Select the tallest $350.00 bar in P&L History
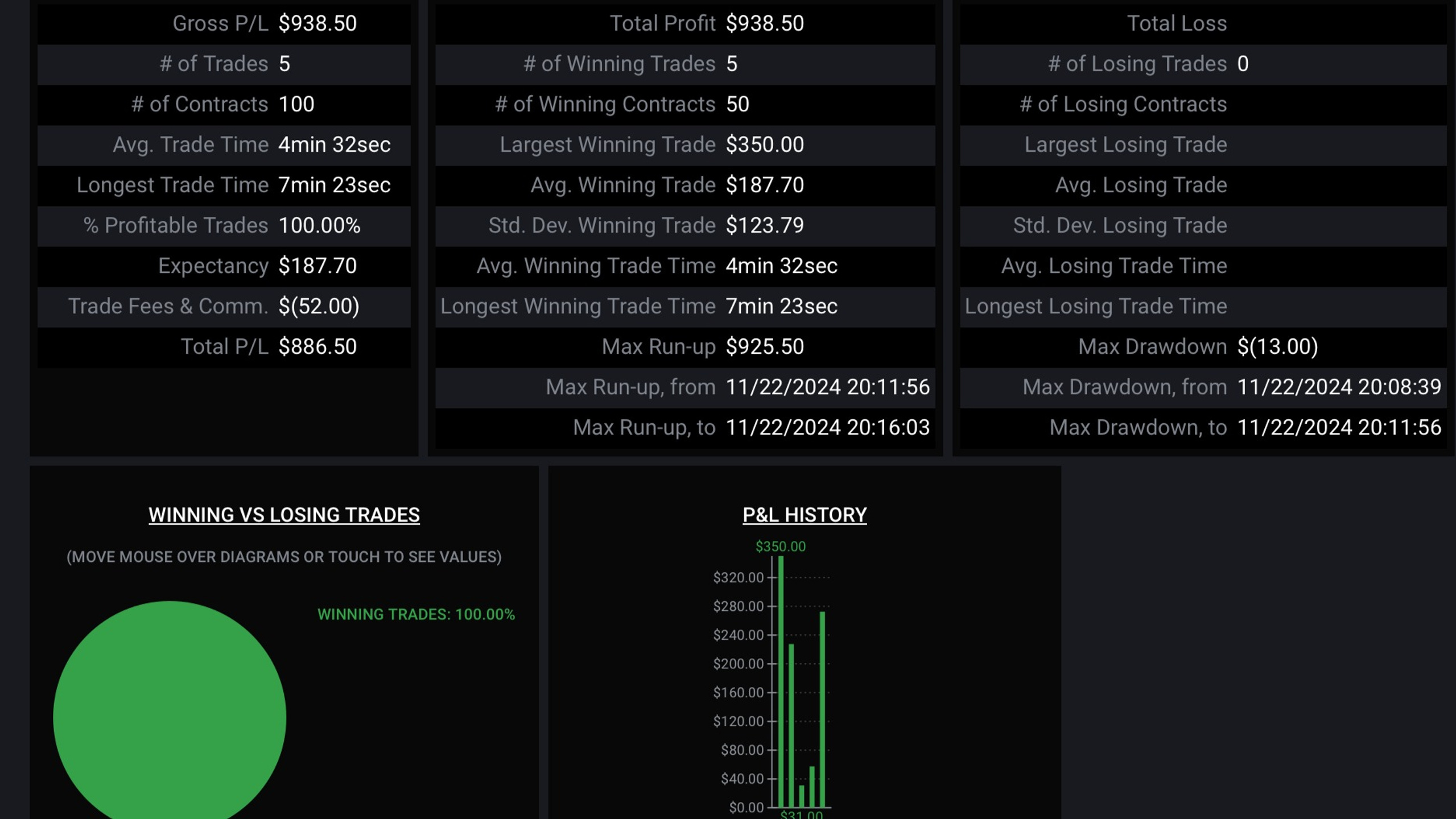Viewport: 1456px width, 819px height. pyautogui.click(x=781, y=681)
